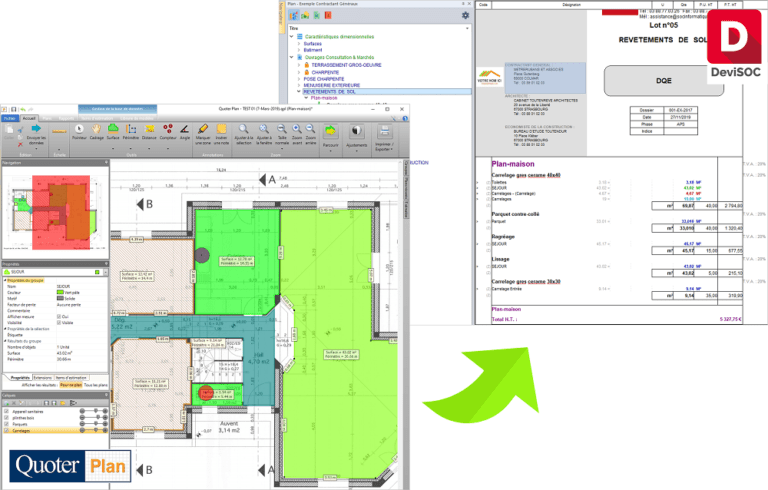This screenshot has height=490, width=768.
Task: Select the Distance tool
Action: 149,131
